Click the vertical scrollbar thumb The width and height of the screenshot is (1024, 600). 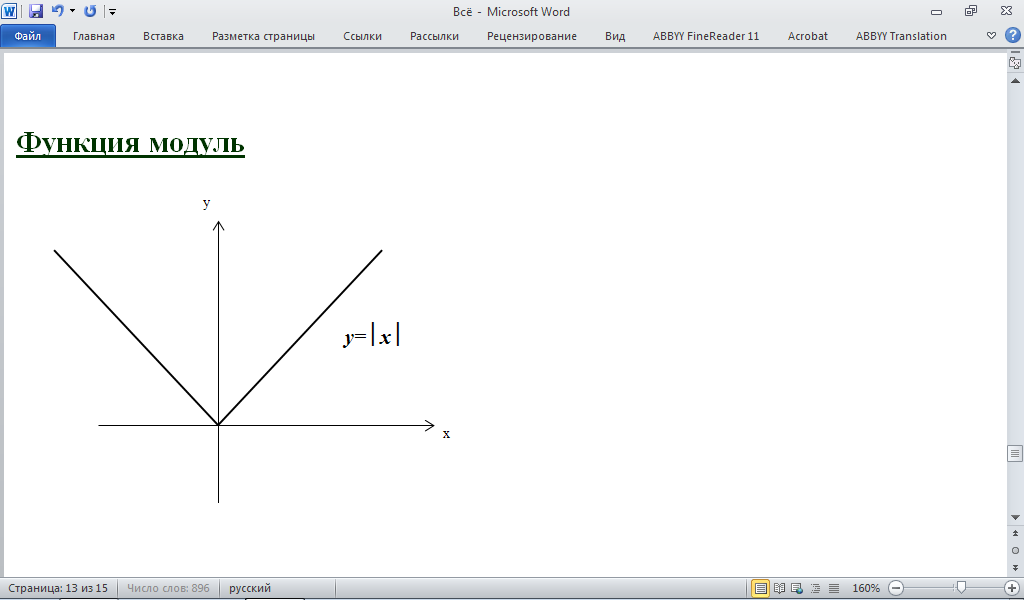point(1015,453)
